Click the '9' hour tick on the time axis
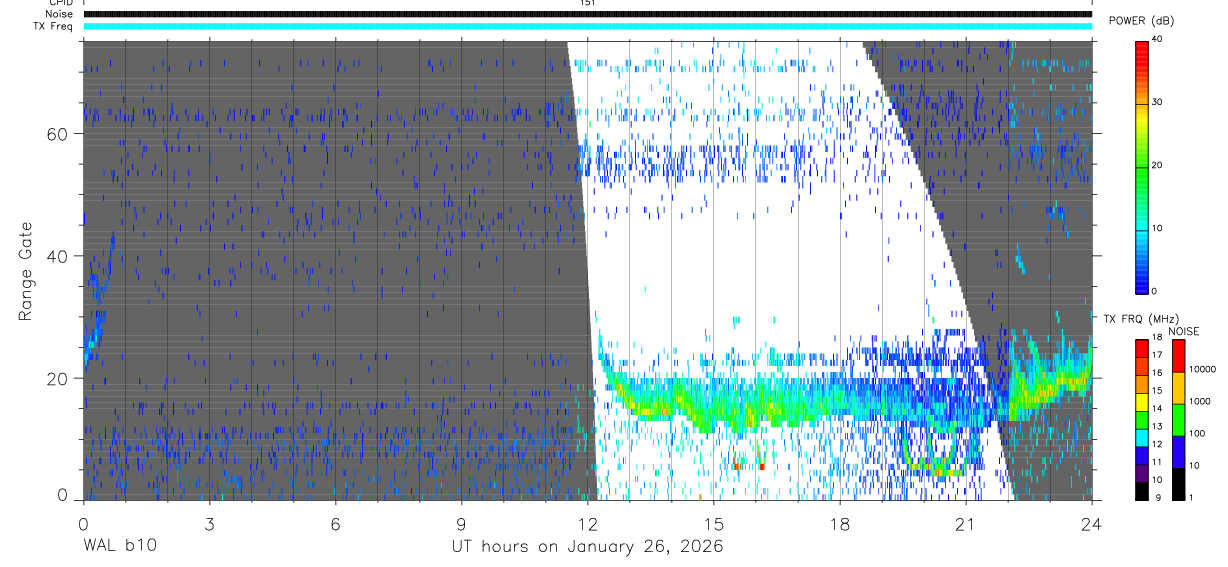The image size is (1228, 567). click(x=461, y=523)
